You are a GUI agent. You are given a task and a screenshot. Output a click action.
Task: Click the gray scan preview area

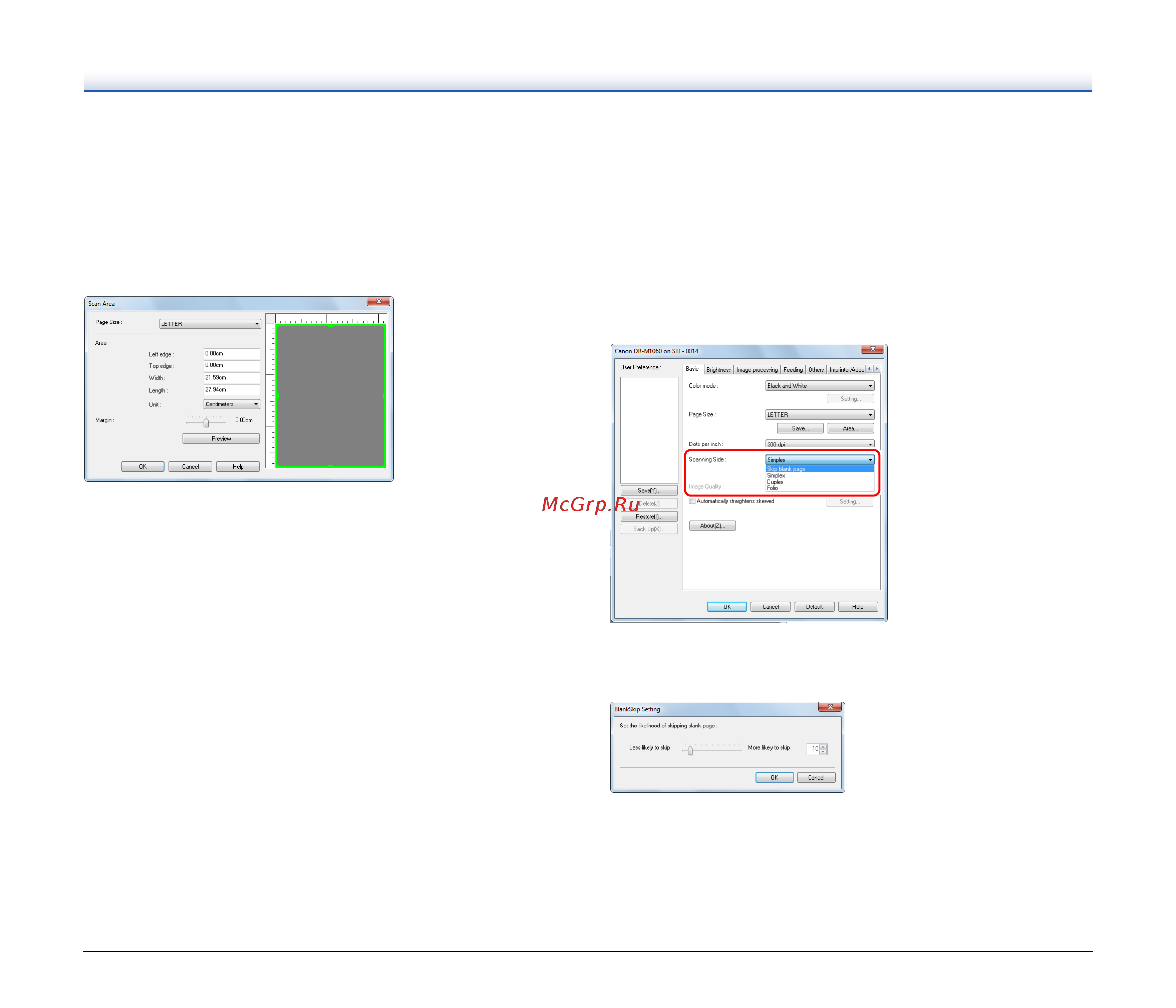[330, 396]
